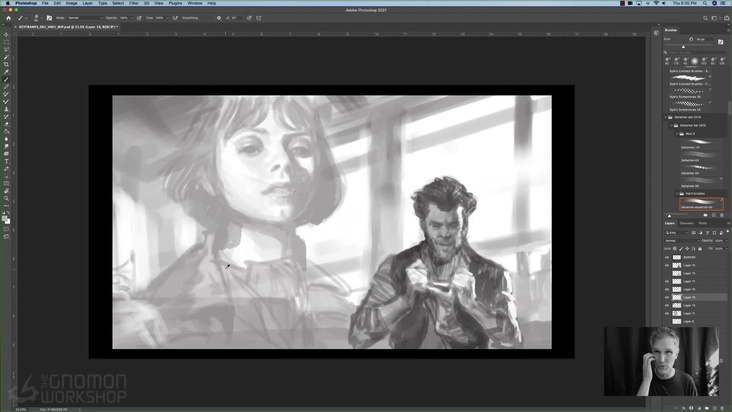Open the search icon top right

click(705, 18)
